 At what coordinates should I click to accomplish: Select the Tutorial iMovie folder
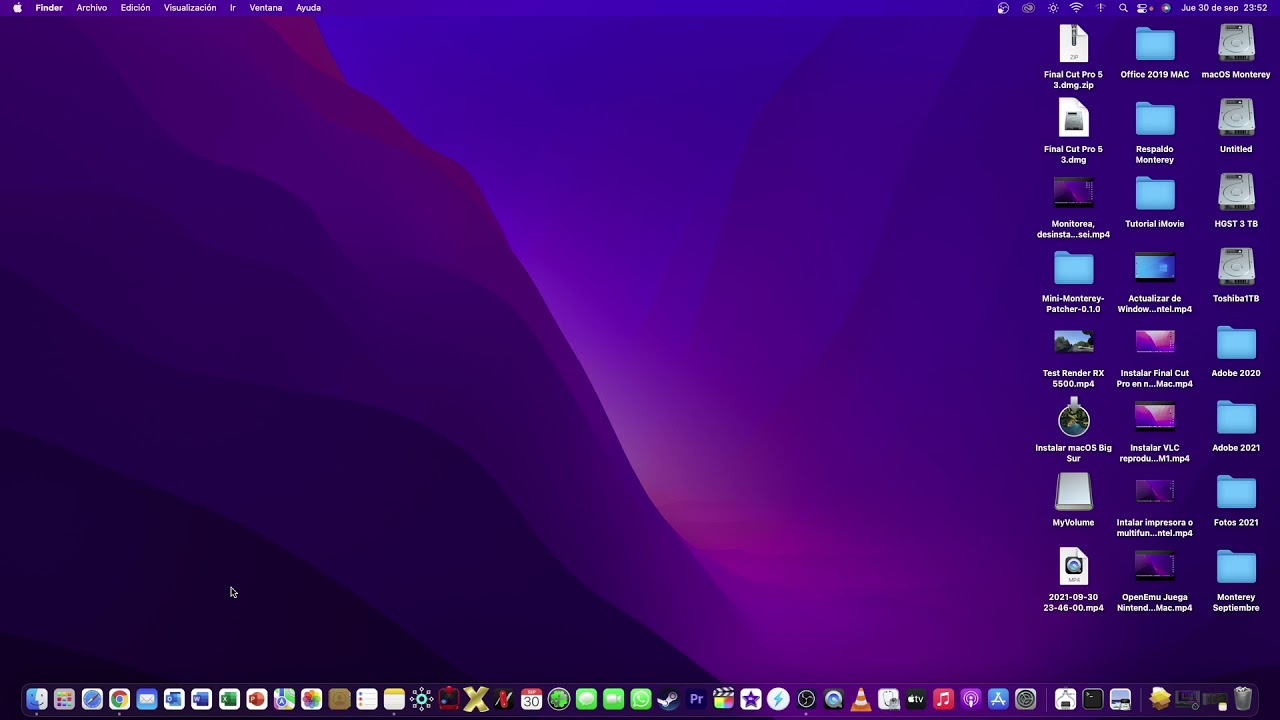(x=1155, y=201)
